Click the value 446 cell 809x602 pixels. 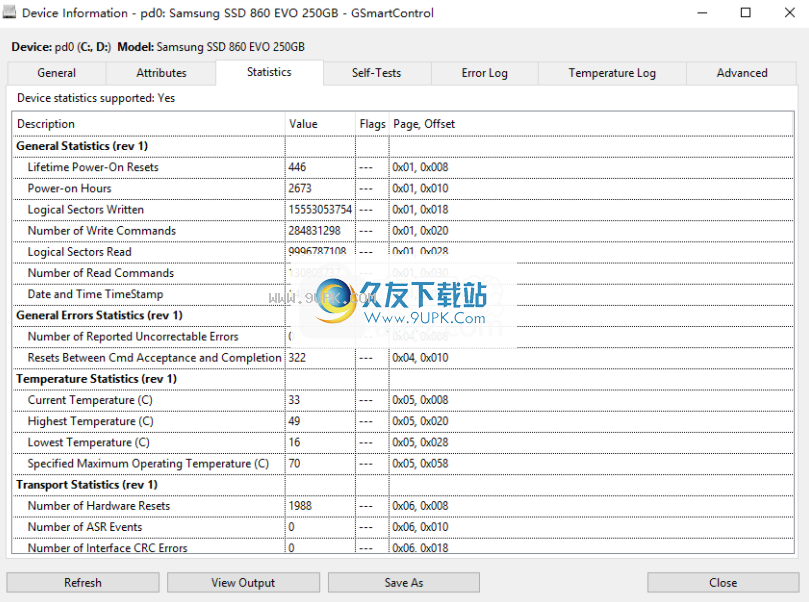click(x=320, y=167)
